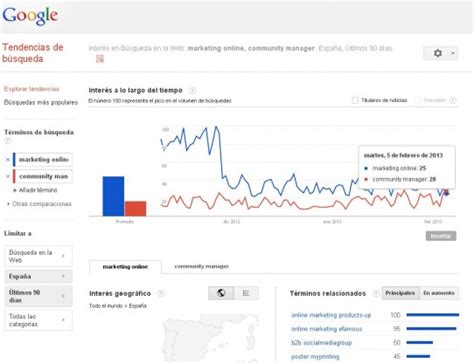Open the España region dropdown
Viewport: 474px width, 363px height.
coord(38,276)
